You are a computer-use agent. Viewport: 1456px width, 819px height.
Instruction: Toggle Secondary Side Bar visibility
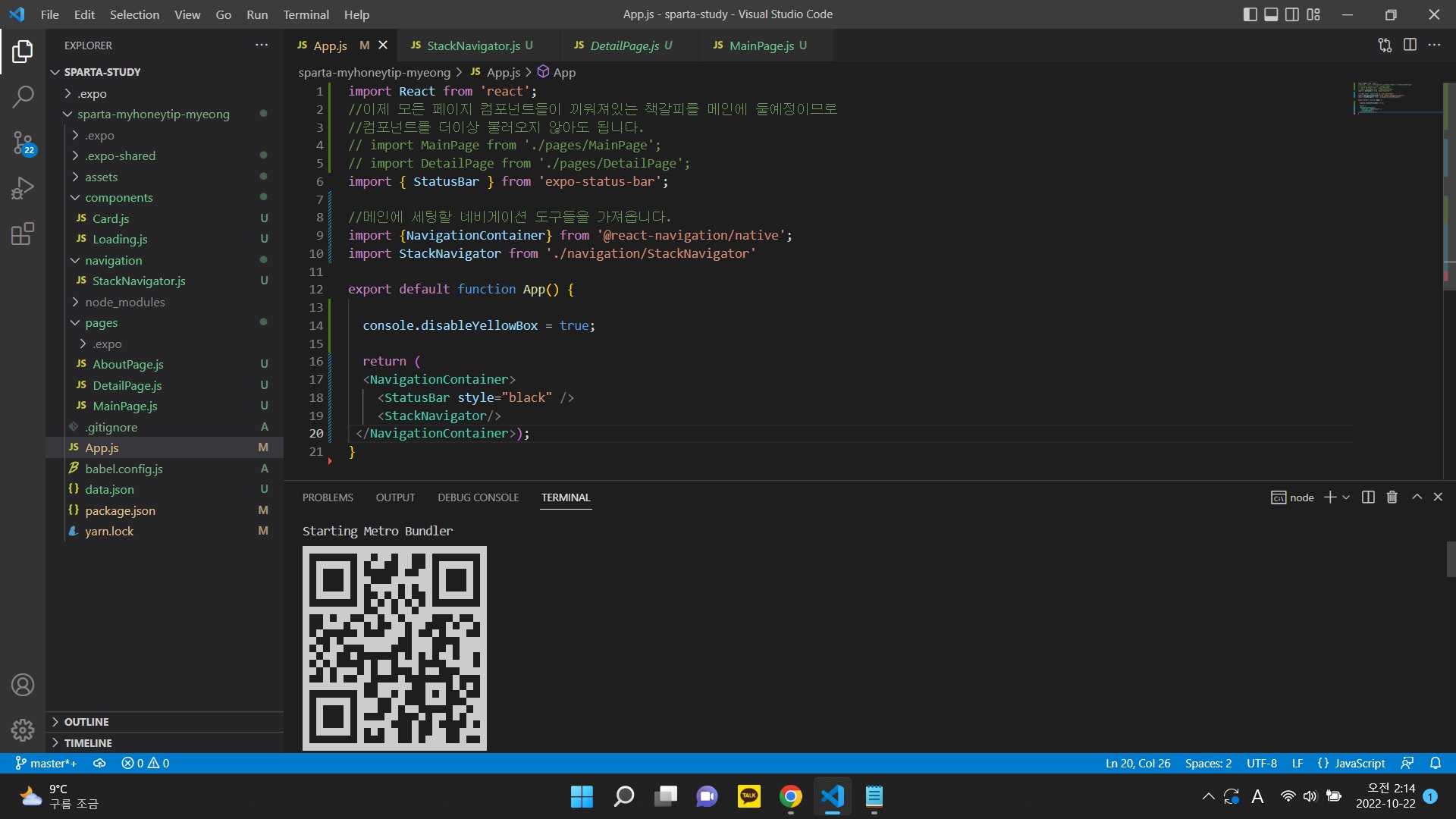[1292, 14]
